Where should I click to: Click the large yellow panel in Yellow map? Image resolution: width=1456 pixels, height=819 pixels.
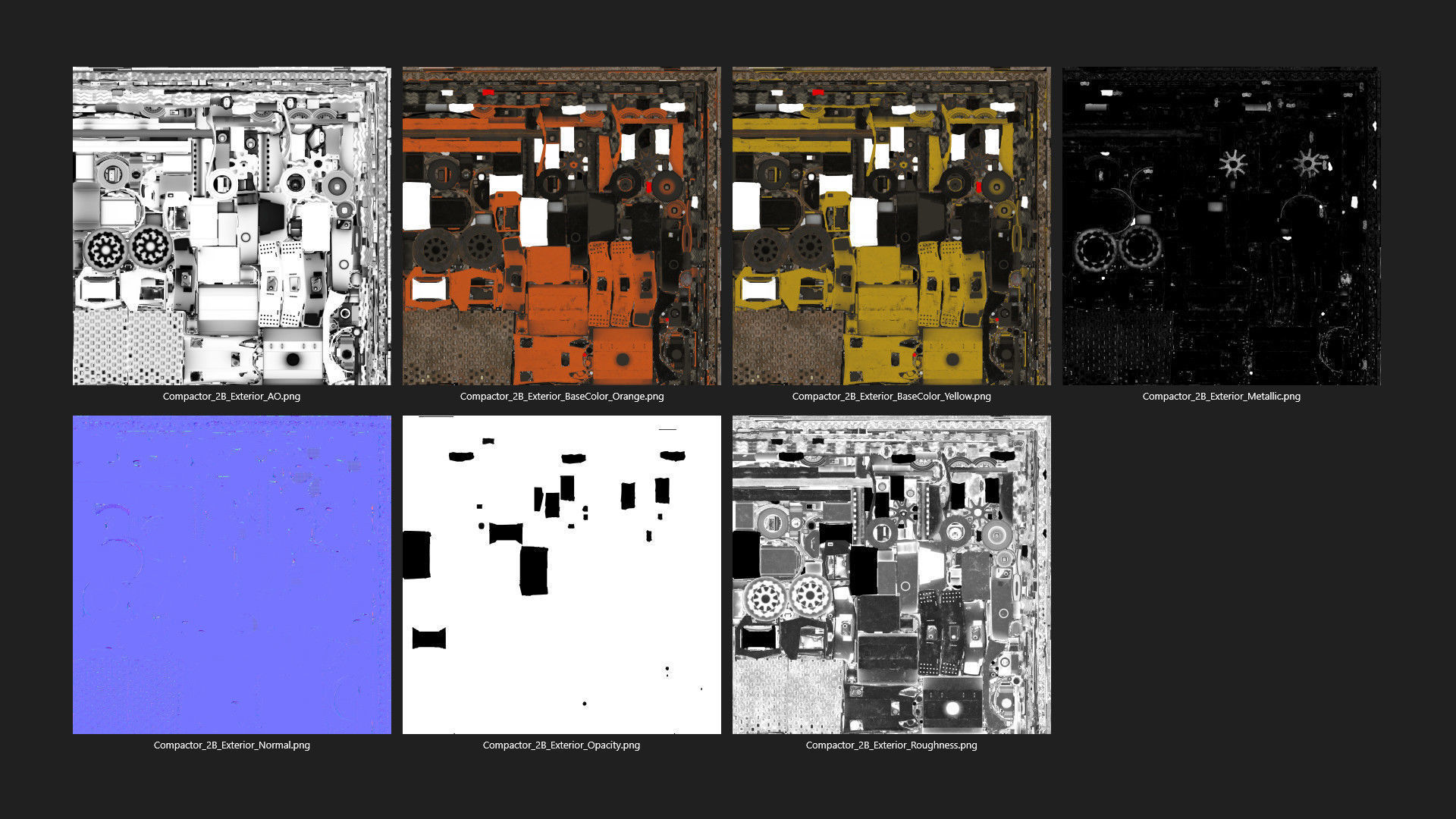(x=889, y=309)
